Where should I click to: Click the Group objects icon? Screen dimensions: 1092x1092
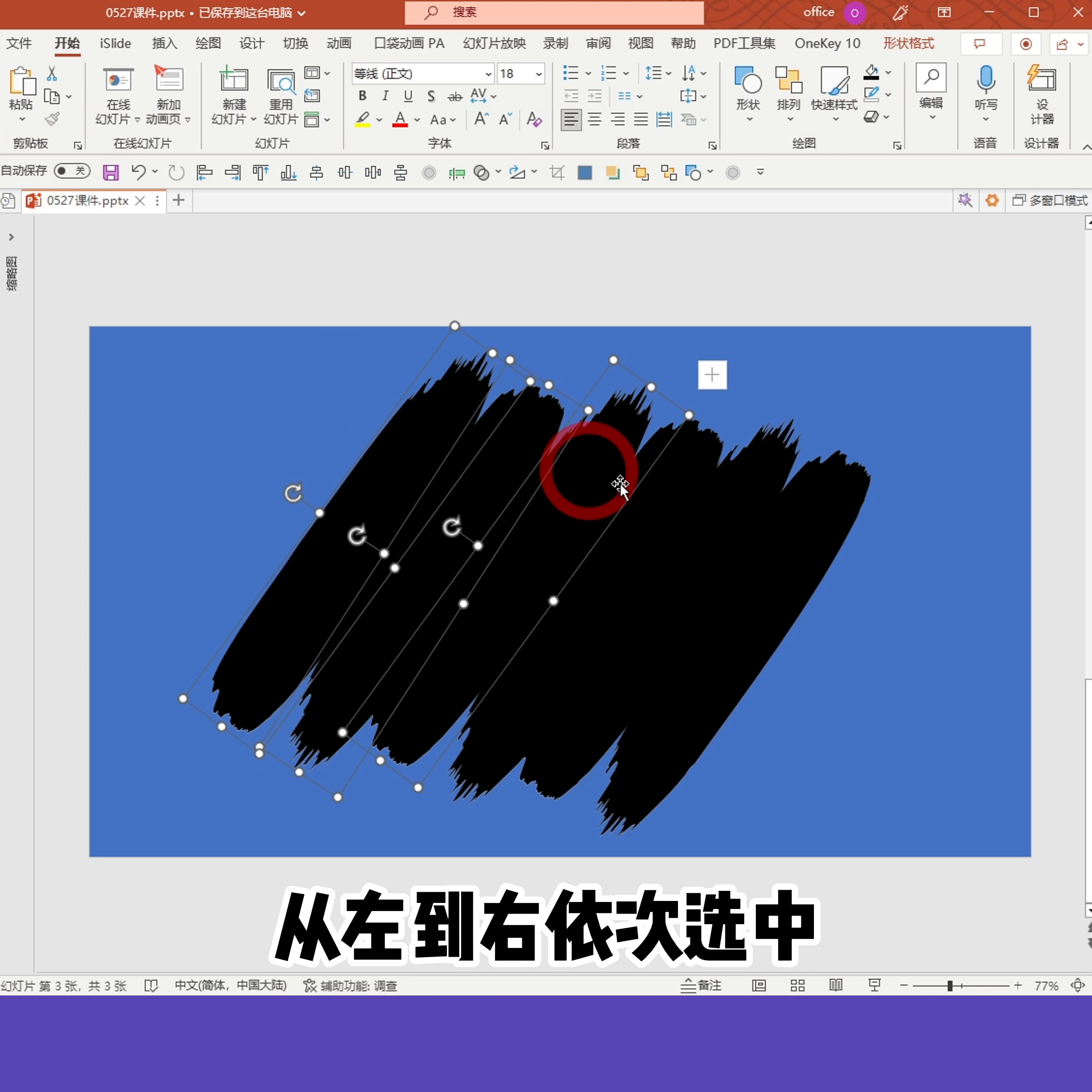click(669, 172)
